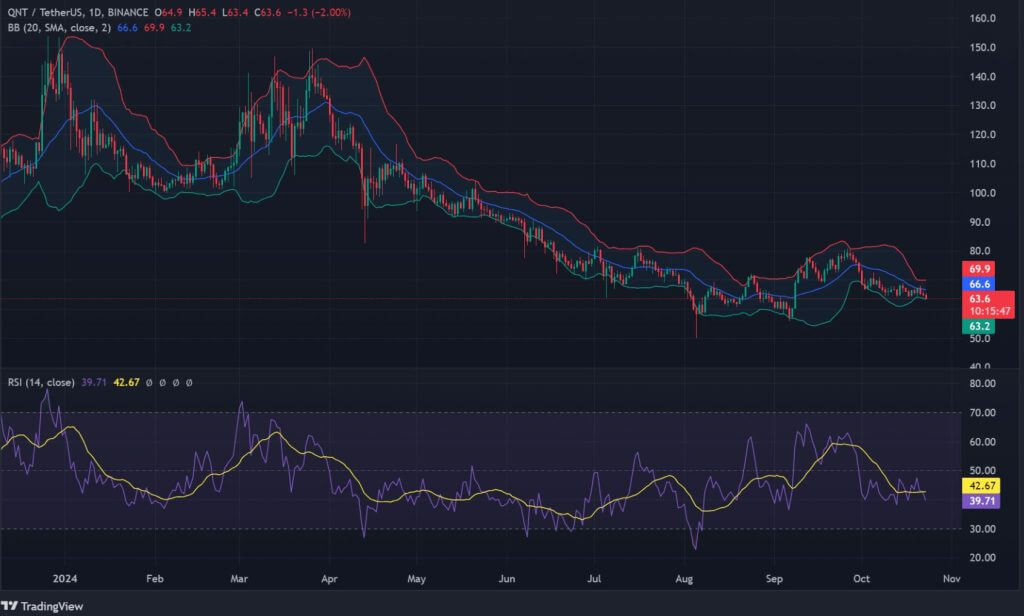The width and height of the screenshot is (1024, 616).
Task: Click the 80.0 price axis label
Action: (980, 251)
